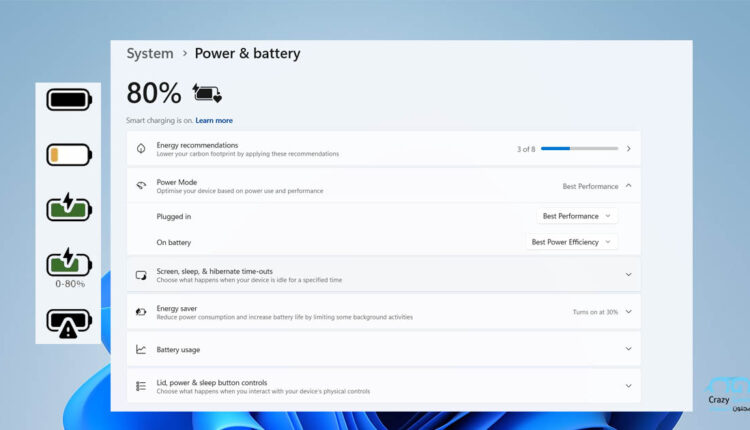This screenshot has width=750, height=430.
Task: Open the On battery power mode dropdown
Action: pos(572,242)
